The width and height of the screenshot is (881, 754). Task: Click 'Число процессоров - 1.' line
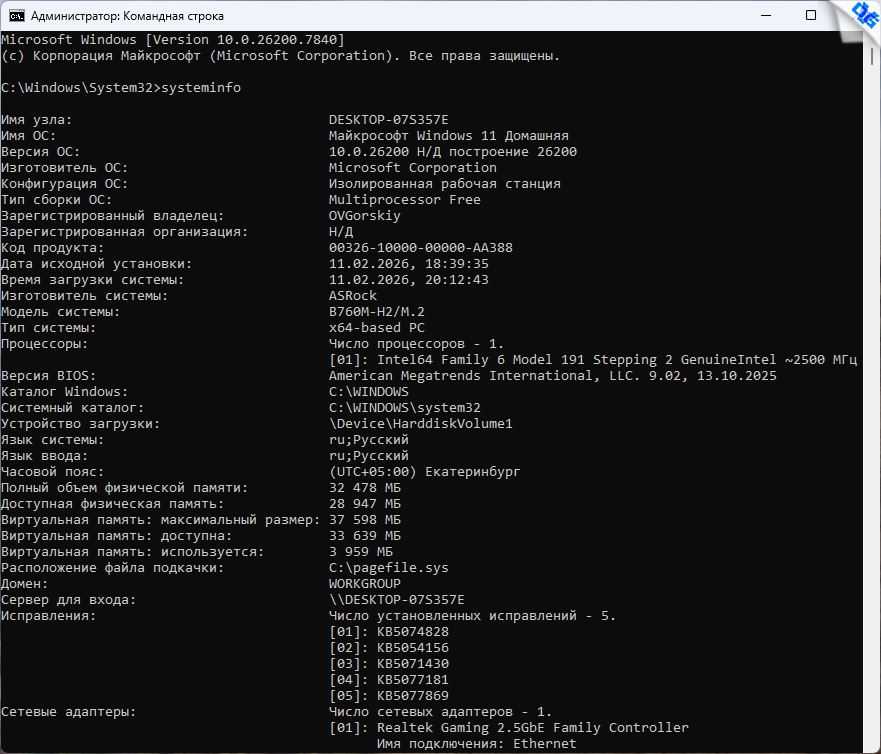417,344
